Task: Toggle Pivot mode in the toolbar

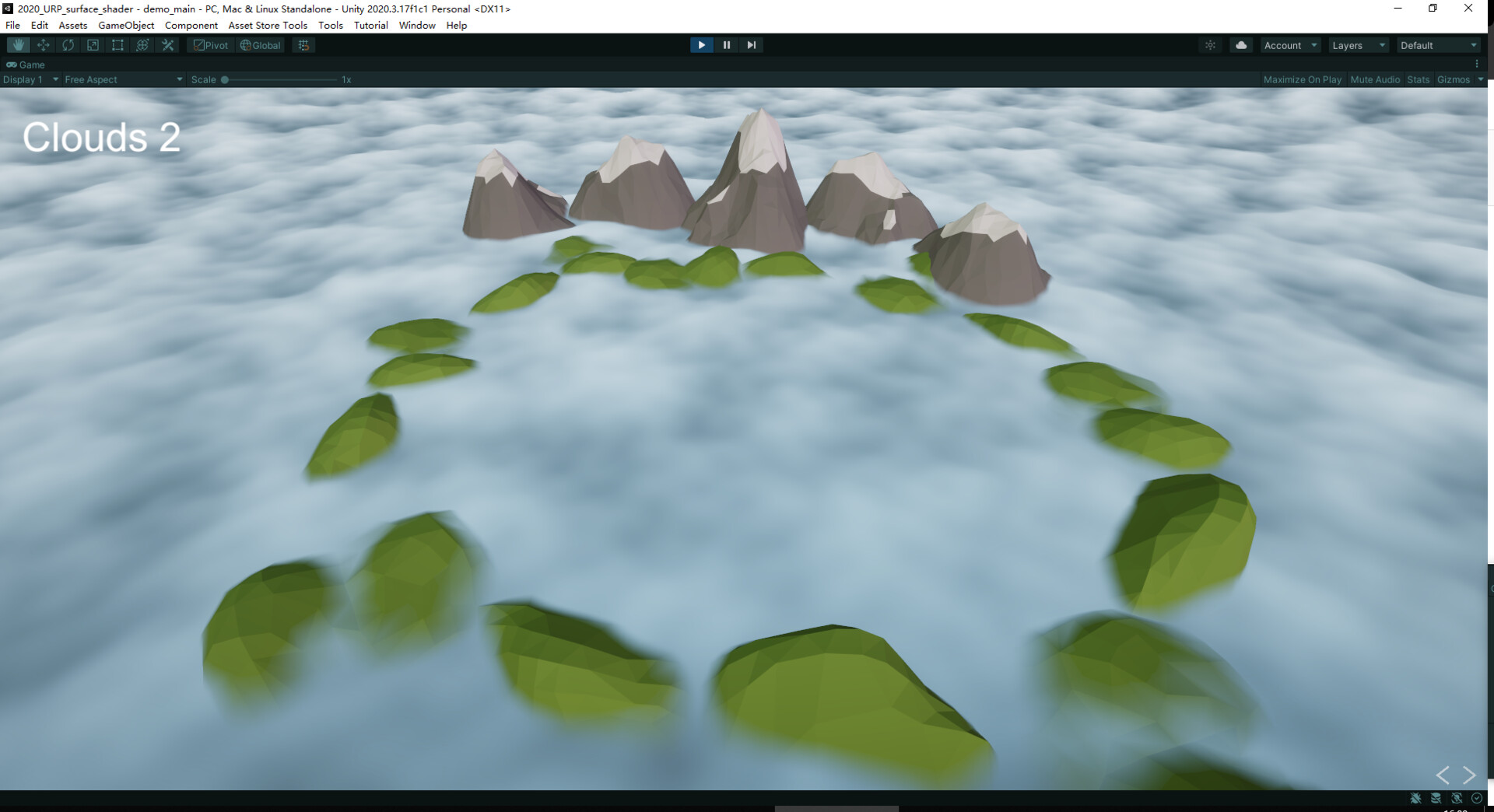Action: click(x=210, y=44)
